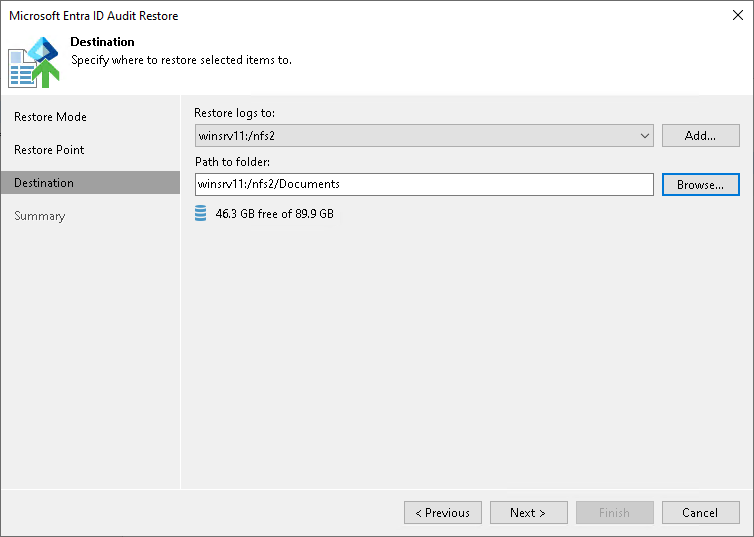Click the Restore logs to label

pos(235,113)
